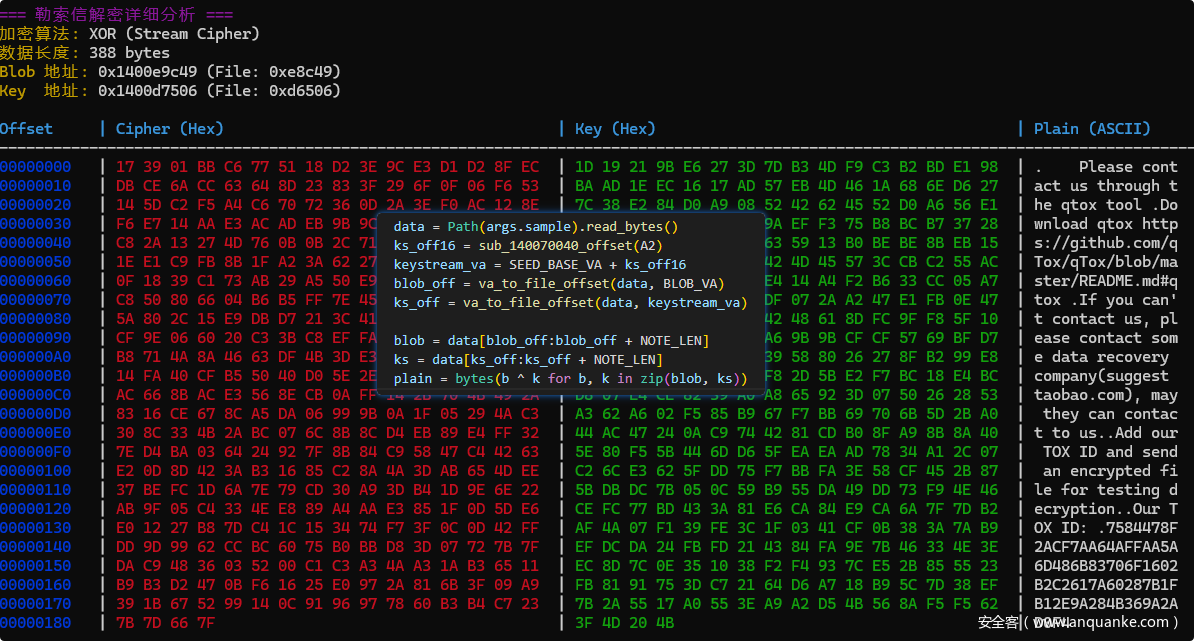Select the XOR (Stream Cipher) algorithm text
The height and width of the screenshot is (641, 1194).
click(174, 34)
